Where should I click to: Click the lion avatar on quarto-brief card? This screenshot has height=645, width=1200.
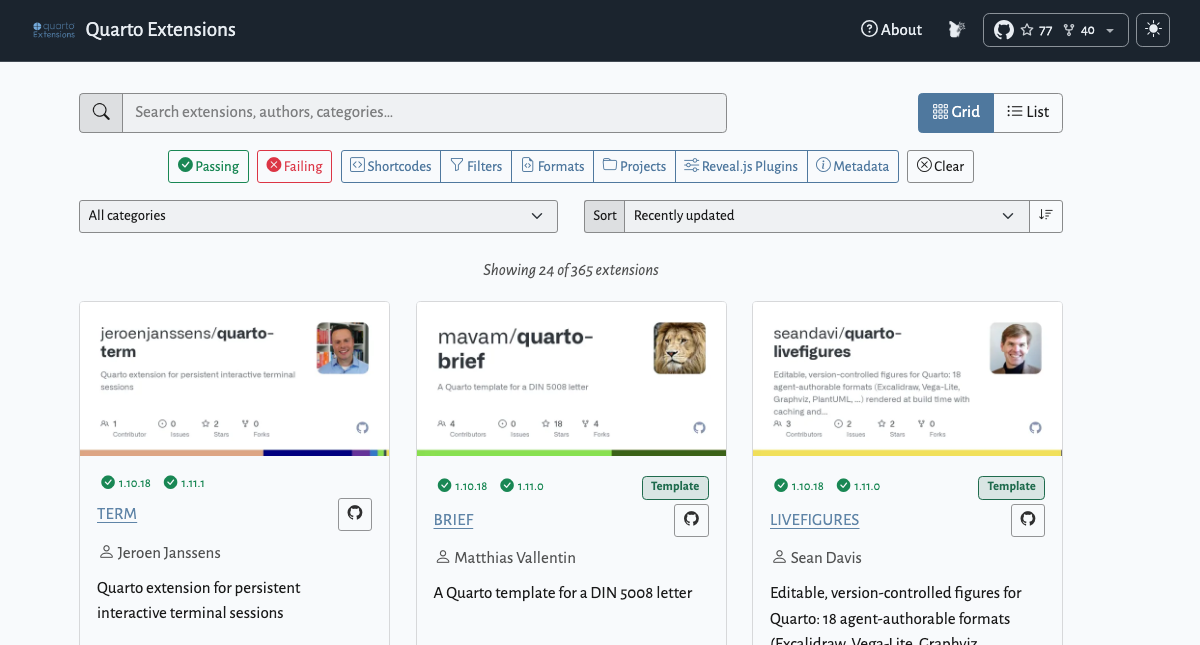click(680, 348)
